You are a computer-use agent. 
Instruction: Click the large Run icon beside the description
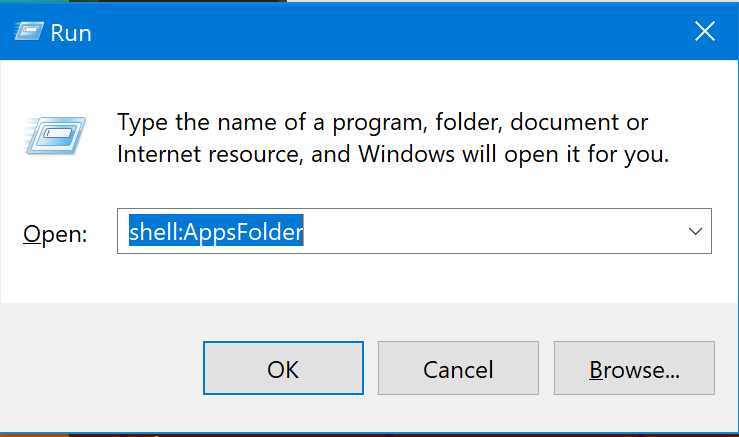coord(55,136)
